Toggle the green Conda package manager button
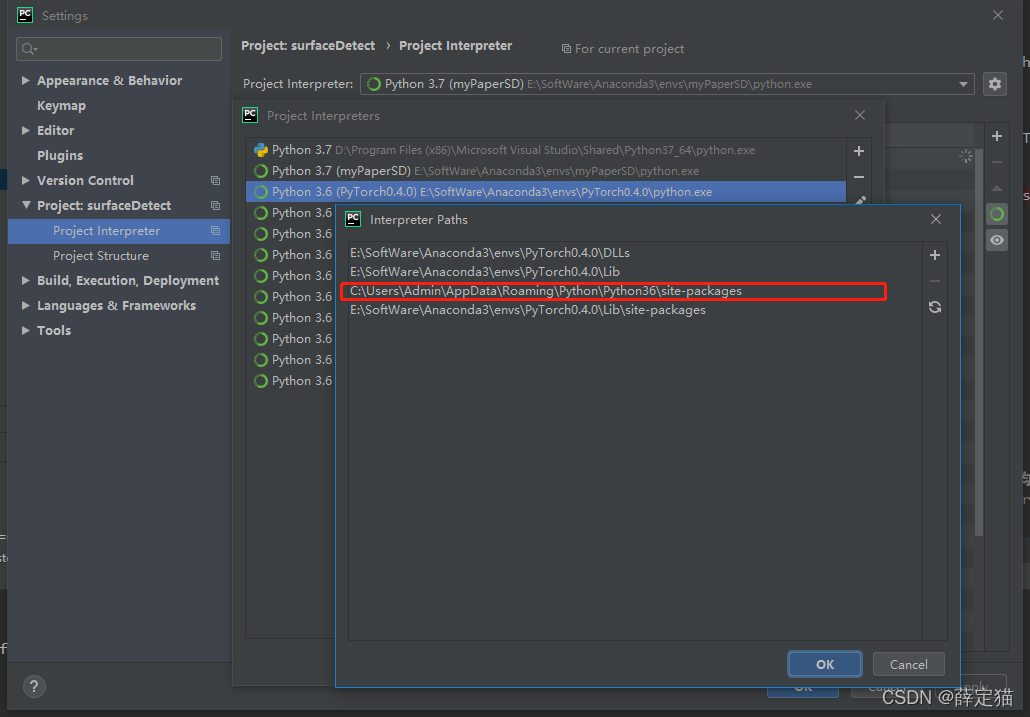This screenshot has width=1030, height=717. coord(996,214)
